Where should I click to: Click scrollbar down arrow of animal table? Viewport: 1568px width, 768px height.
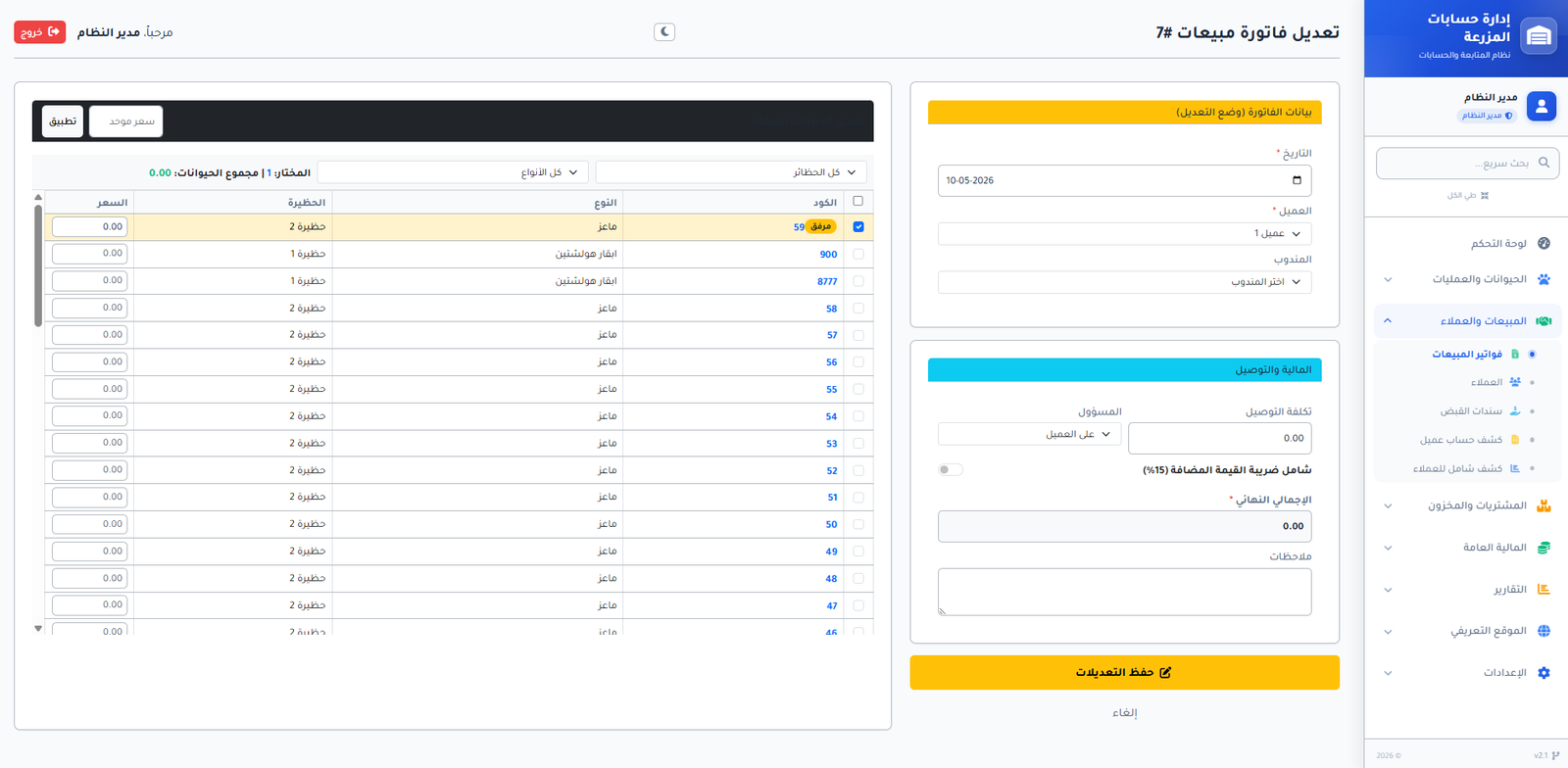(38, 628)
